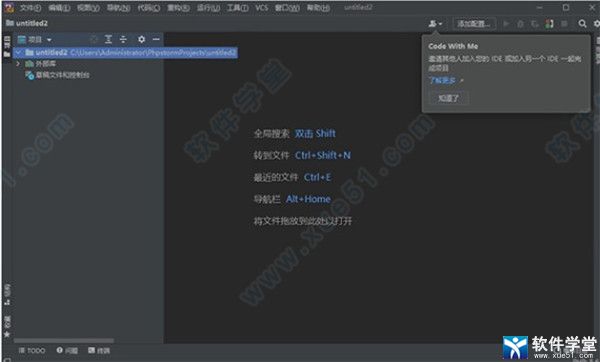Open the 终端 Terminal tool window tab
The image size is (600, 362).
[x=99, y=351]
